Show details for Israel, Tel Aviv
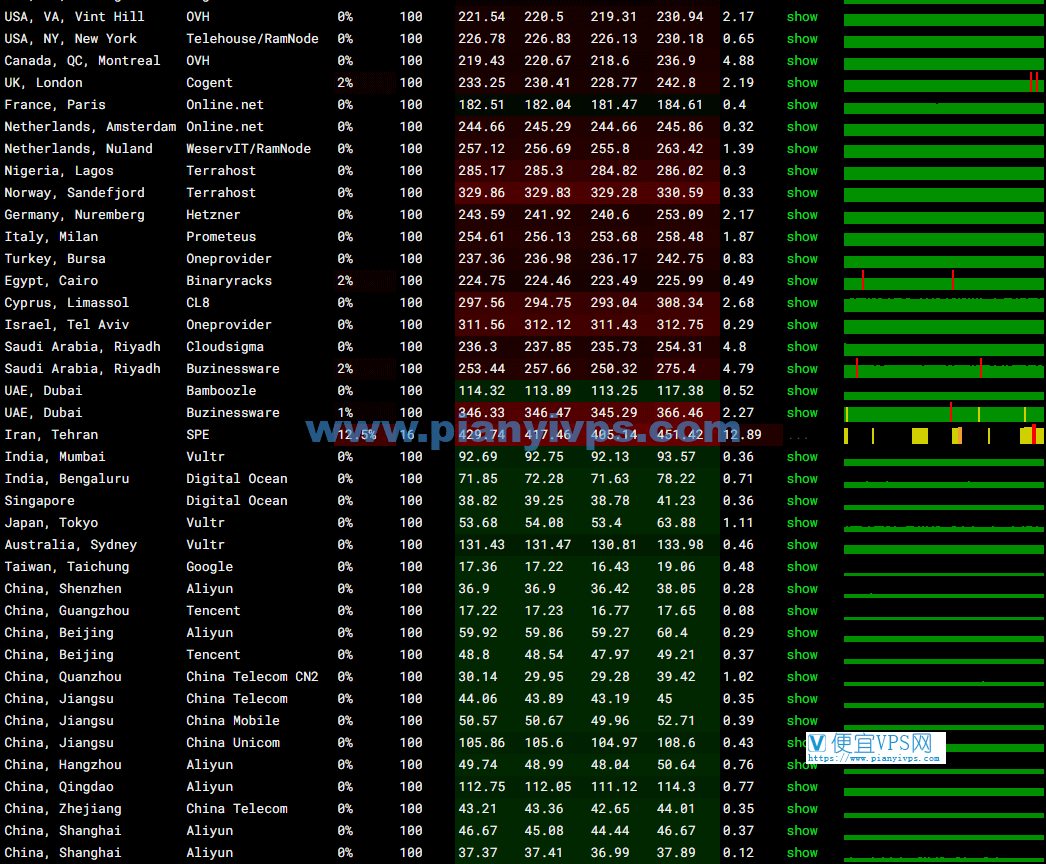 [802, 325]
